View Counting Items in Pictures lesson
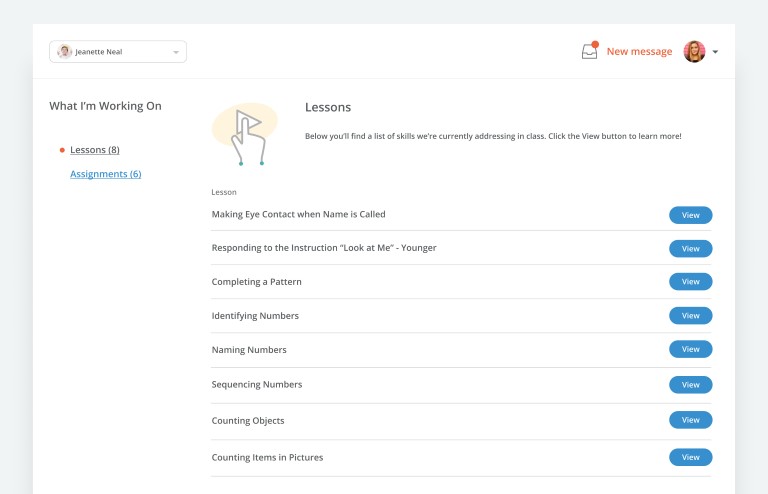Viewport: 768px width, 494px height. (691, 457)
